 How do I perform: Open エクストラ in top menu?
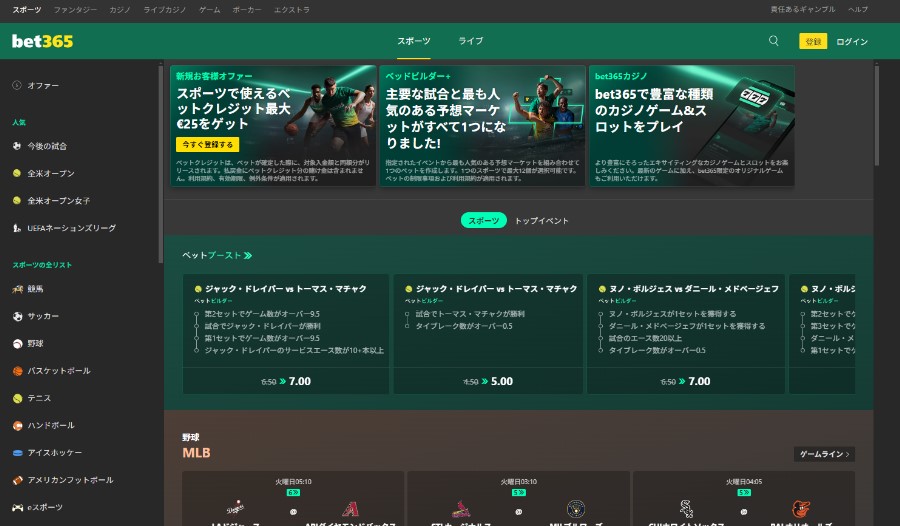(292, 10)
